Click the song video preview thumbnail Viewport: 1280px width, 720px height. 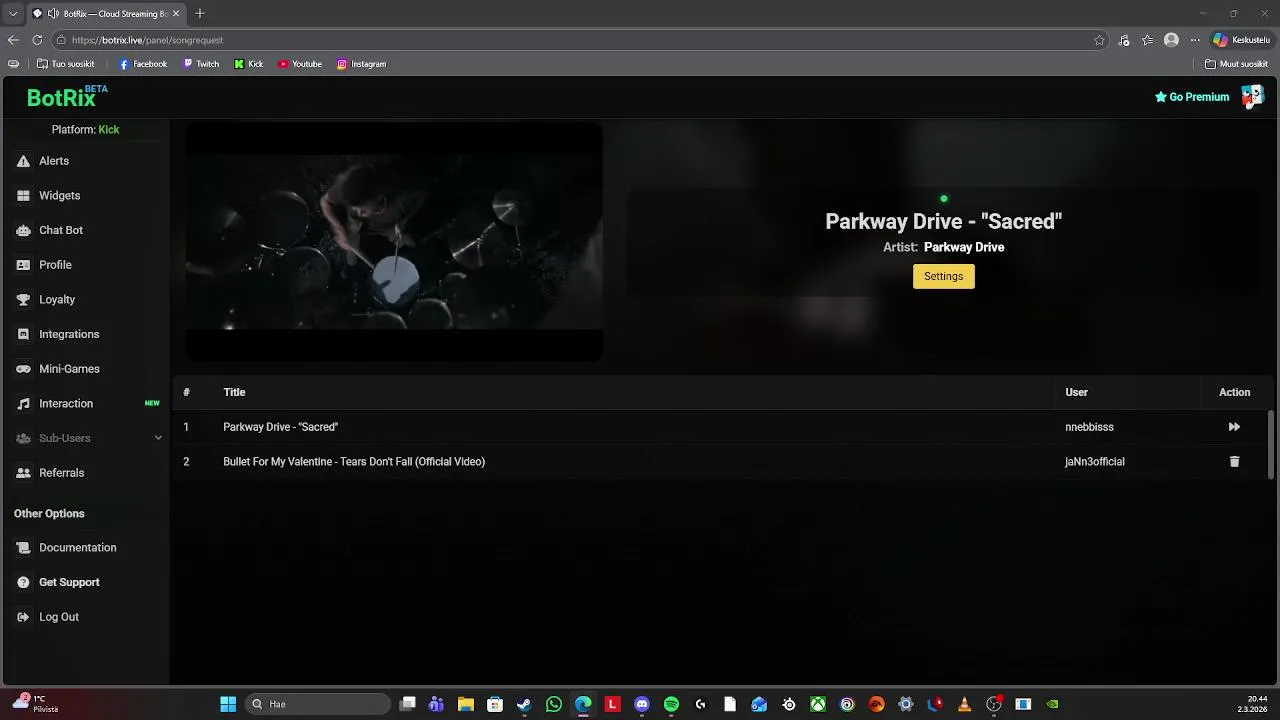click(x=394, y=241)
